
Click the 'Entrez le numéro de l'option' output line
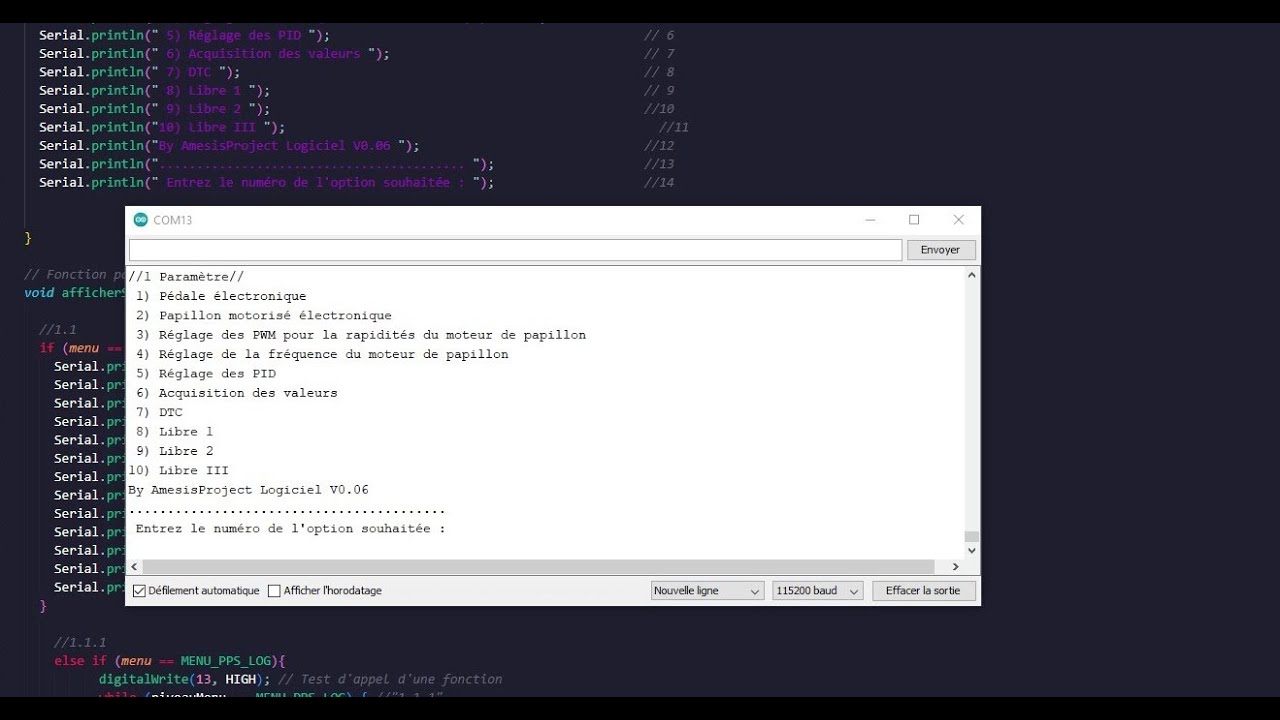(291, 528)
